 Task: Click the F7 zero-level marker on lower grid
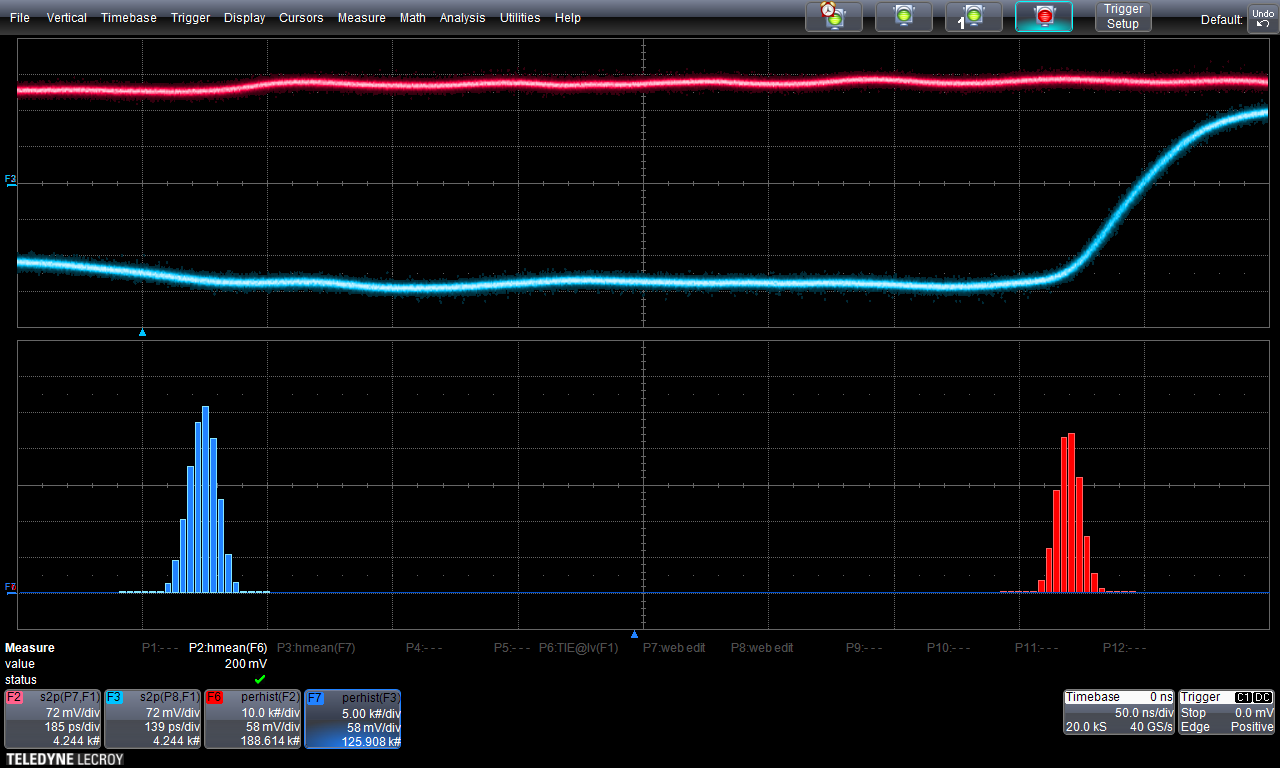11,588
